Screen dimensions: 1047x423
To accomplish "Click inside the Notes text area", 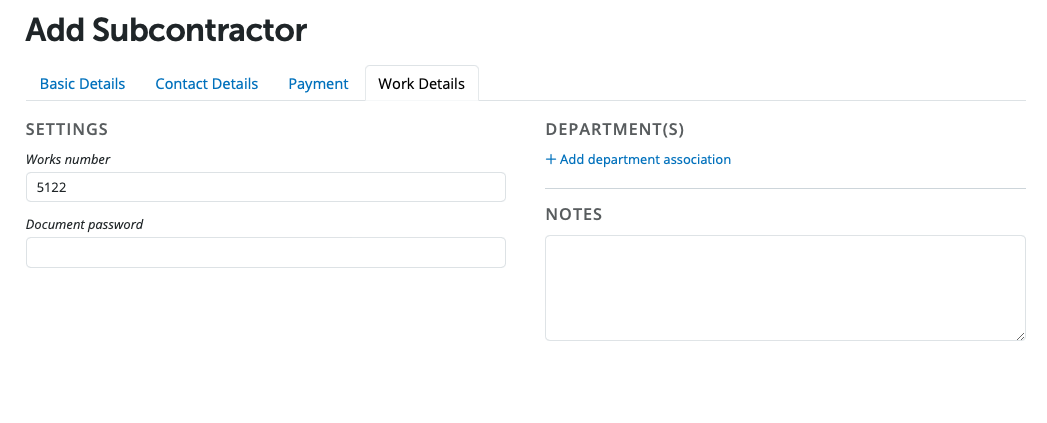I will [785, 288].
